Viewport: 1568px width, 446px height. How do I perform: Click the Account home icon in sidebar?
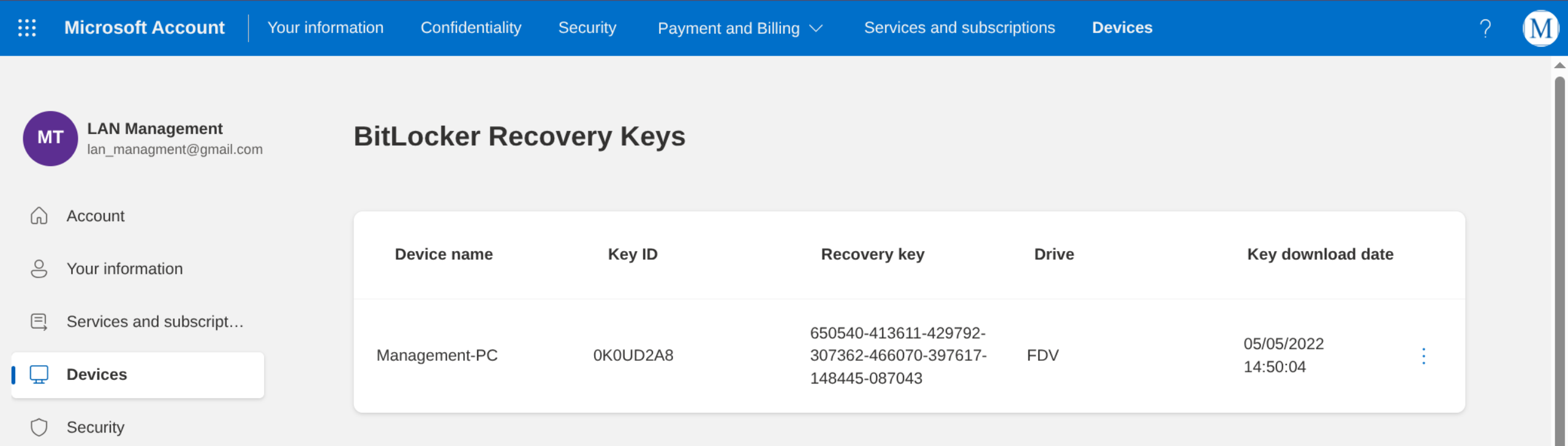click(39, 216)
